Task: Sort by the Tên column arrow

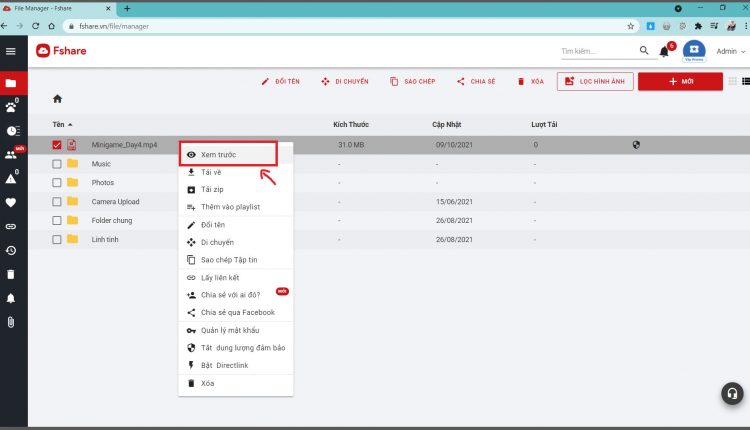Action: click(70, 124)
